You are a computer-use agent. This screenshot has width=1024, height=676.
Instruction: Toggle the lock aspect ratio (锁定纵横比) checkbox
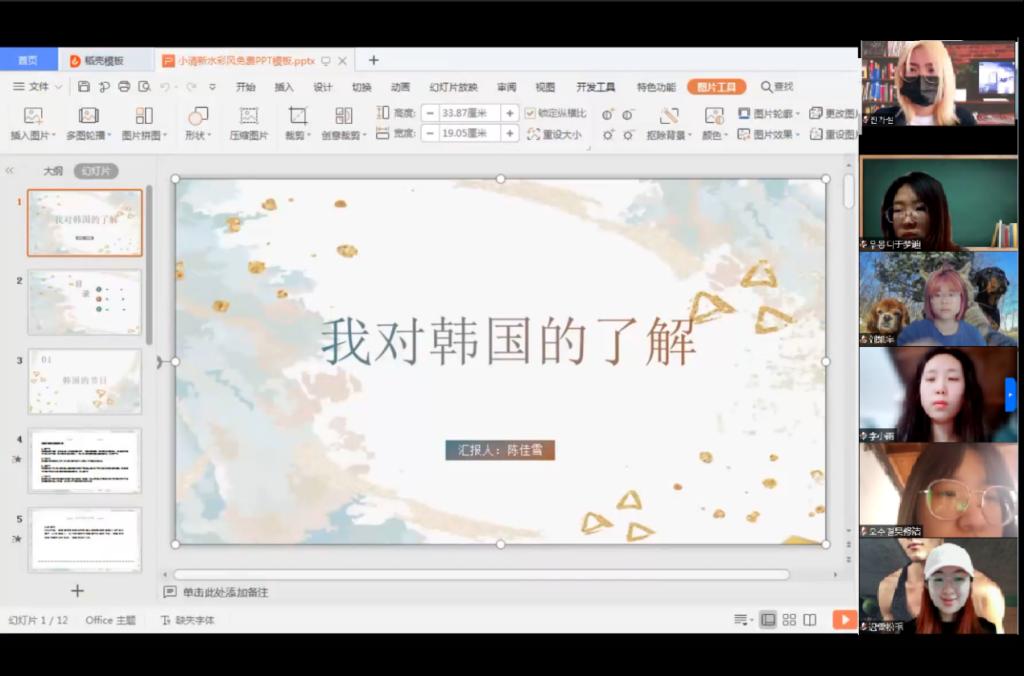tap(531, 113)
